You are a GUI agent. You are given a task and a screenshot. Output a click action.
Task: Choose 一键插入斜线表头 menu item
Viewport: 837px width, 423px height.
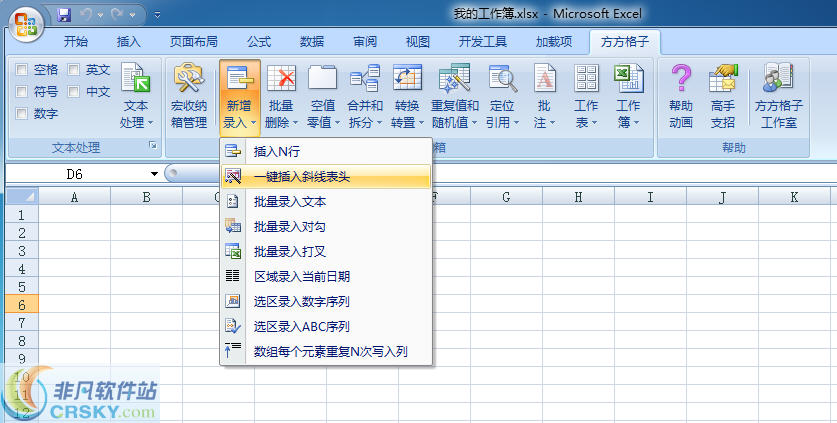tap(326, 176)
